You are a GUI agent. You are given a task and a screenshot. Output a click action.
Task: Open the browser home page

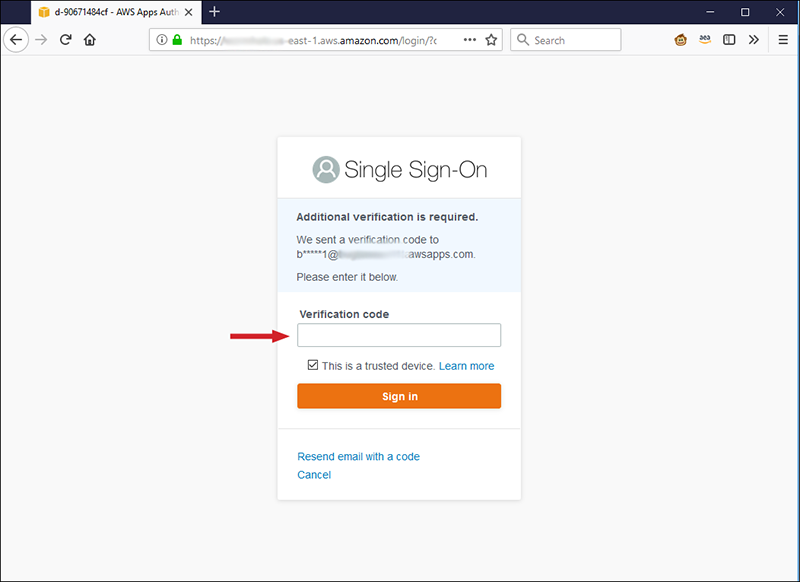coord(90,39)
